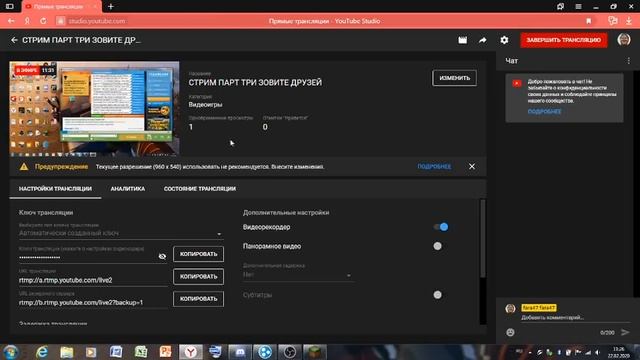This screenshot has width=640, height=360.
Task: Reveal the stream key with eye icon
Action: point(162,256)
